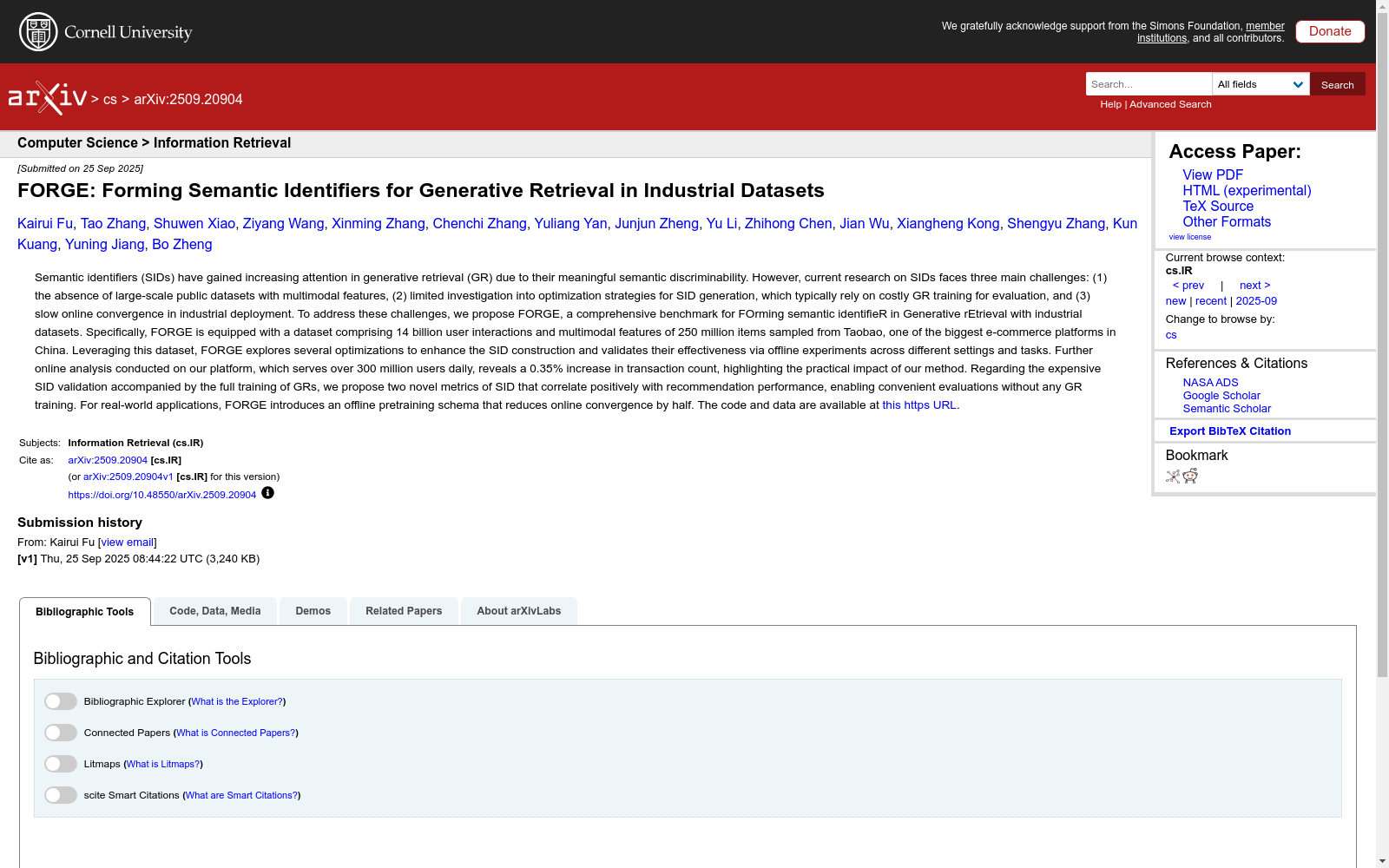Bookmark paper on Reddit icon
The image size is (1389, 868).
coord(1190,476)
